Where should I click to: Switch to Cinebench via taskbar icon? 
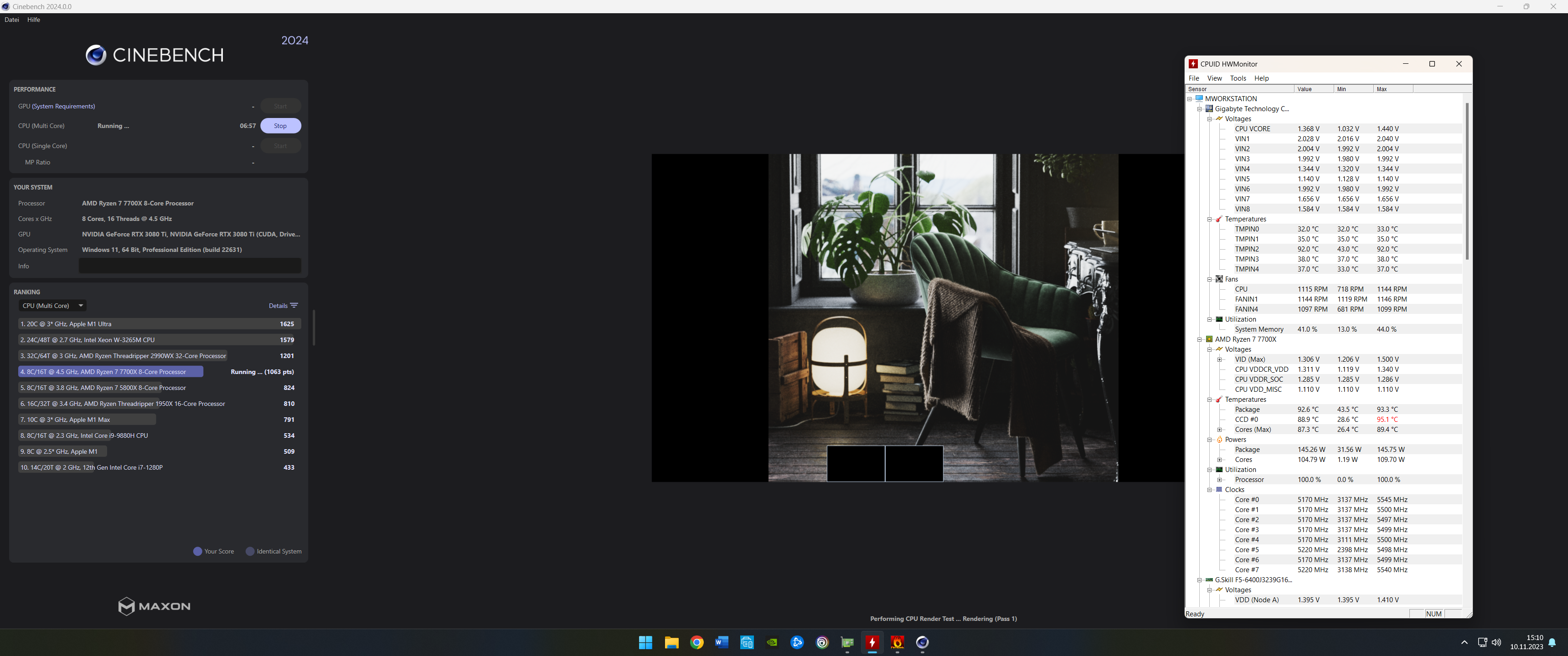pyautogui.click(x=922, y=642)
